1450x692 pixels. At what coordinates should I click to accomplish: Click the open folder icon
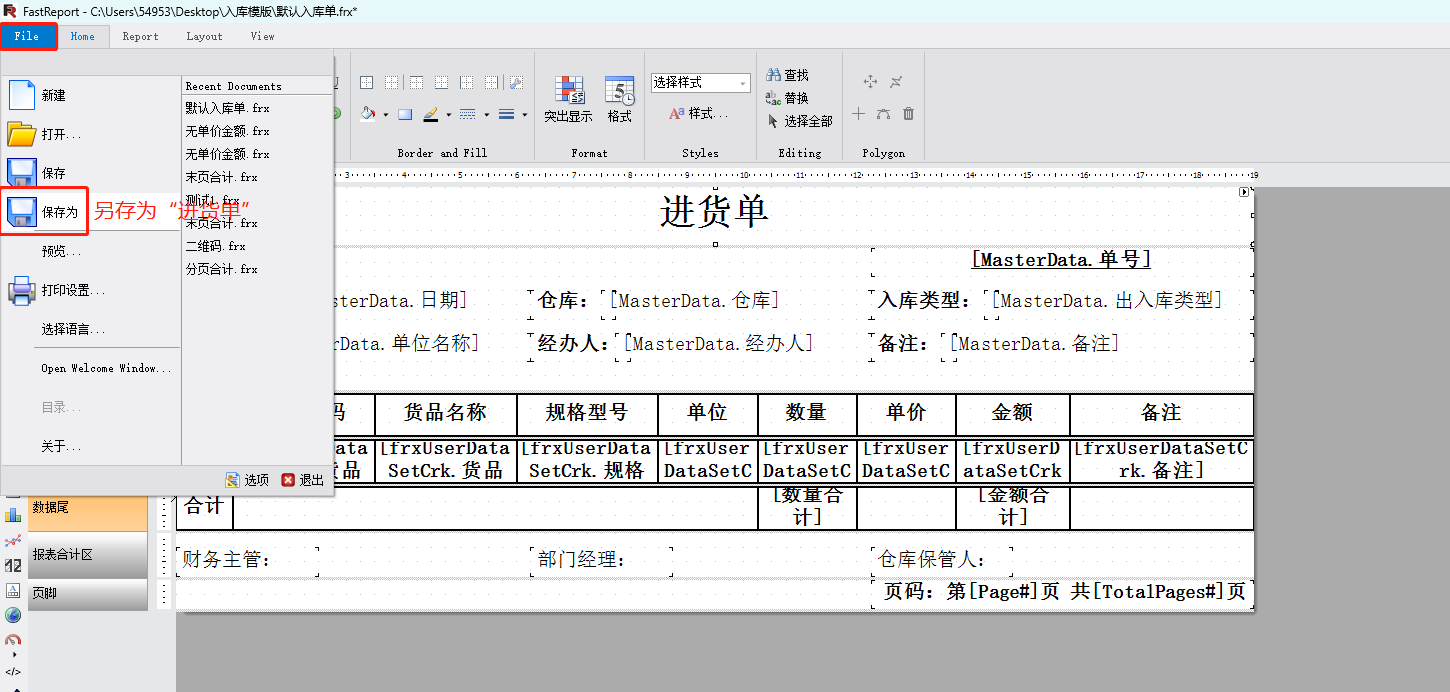point(22,134)
